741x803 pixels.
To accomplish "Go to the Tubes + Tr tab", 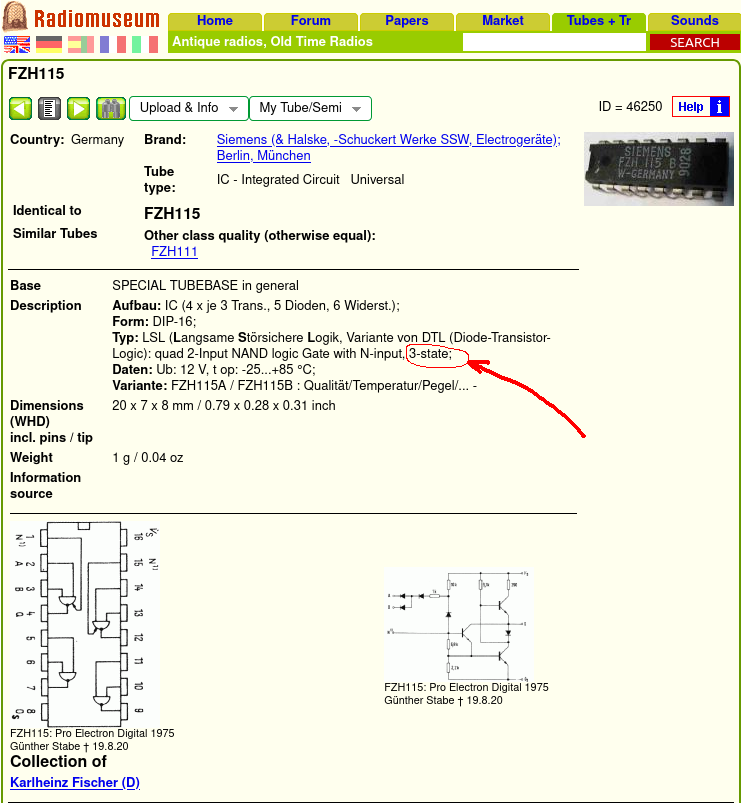I will coord(598,21).
